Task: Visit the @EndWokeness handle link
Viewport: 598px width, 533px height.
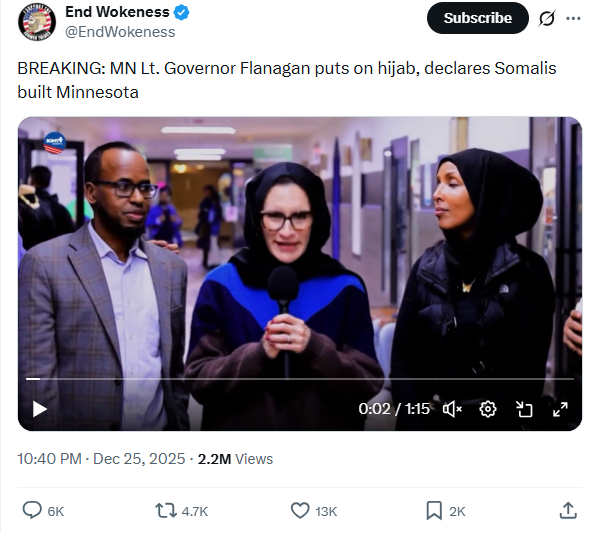Action: pyautogui.click(x=120, y=32)
